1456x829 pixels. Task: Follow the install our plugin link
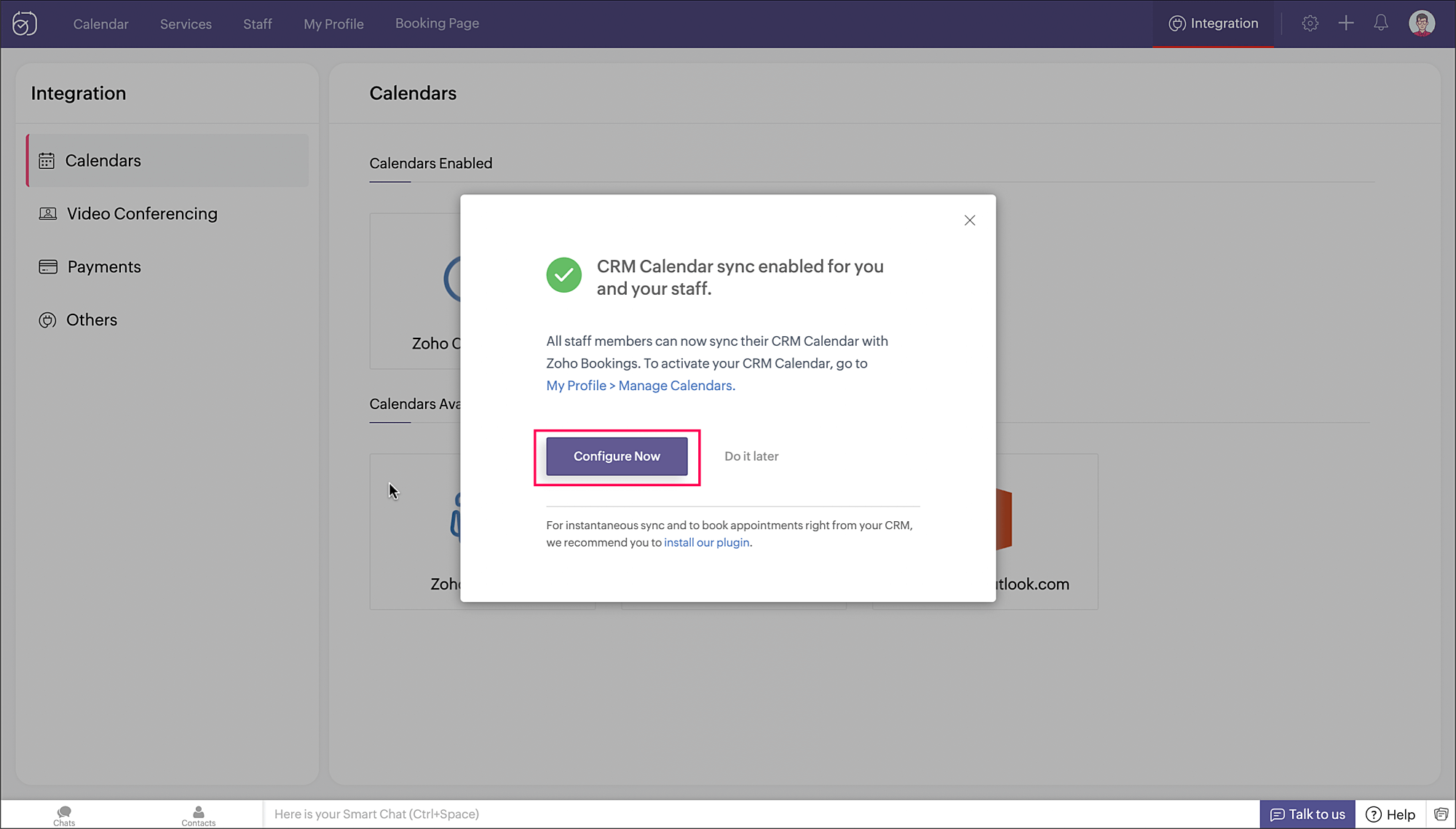(706, 542)
